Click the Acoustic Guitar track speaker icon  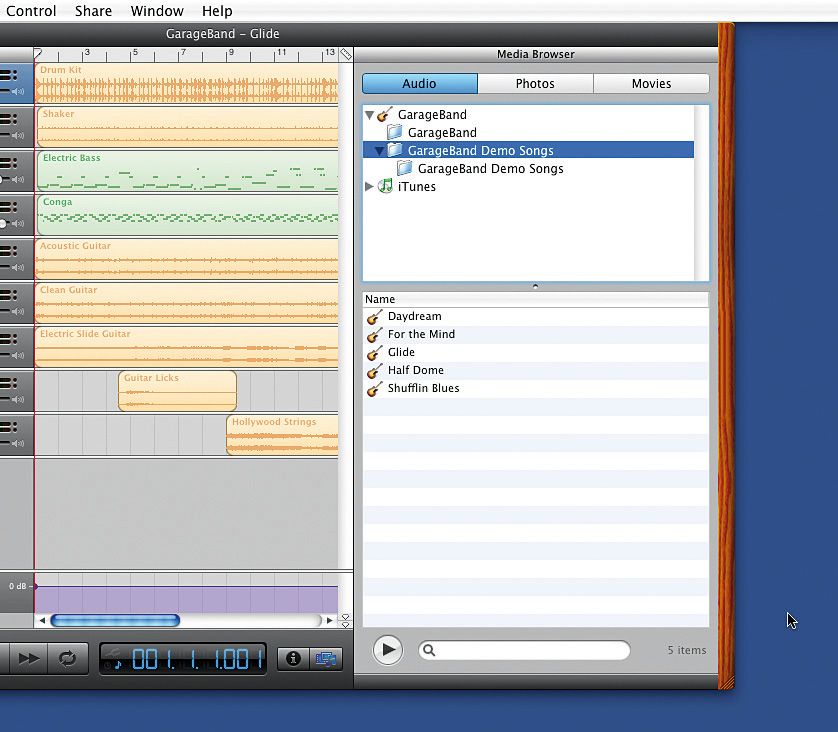(18, 267)
